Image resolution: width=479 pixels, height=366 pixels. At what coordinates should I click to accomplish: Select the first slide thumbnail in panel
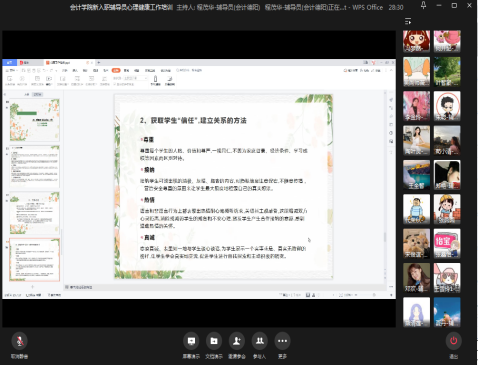pos(35,120)
